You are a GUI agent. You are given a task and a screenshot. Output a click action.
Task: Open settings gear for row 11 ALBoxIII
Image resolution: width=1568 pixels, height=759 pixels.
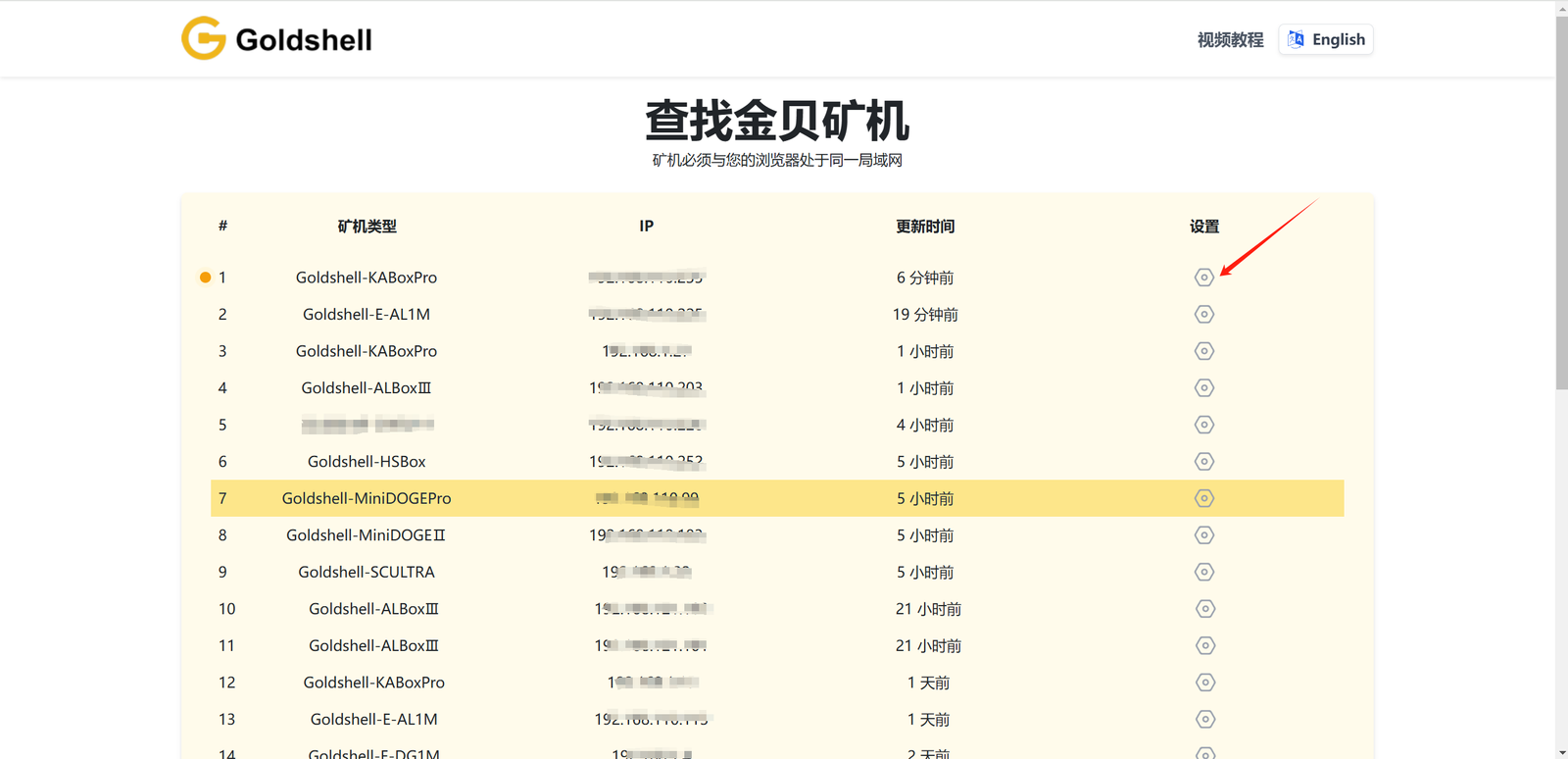pyautogui.click(x=1205, y=645)
